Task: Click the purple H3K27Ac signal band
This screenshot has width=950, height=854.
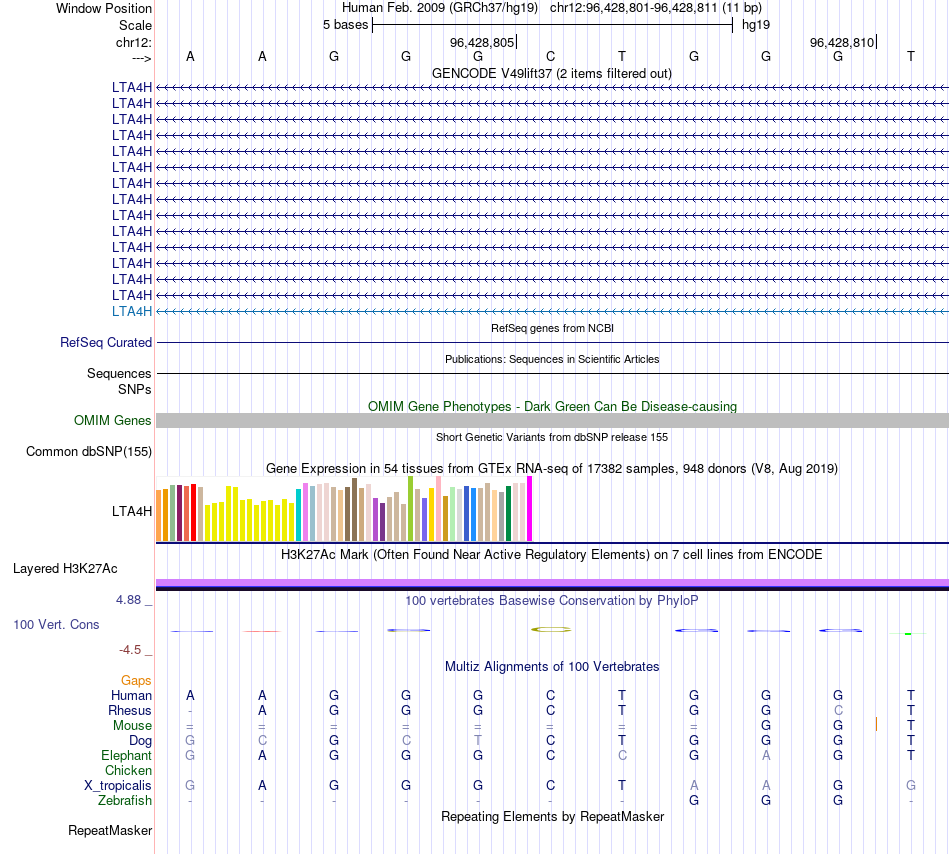Action: pyautogui.click(x=552, y=583)
